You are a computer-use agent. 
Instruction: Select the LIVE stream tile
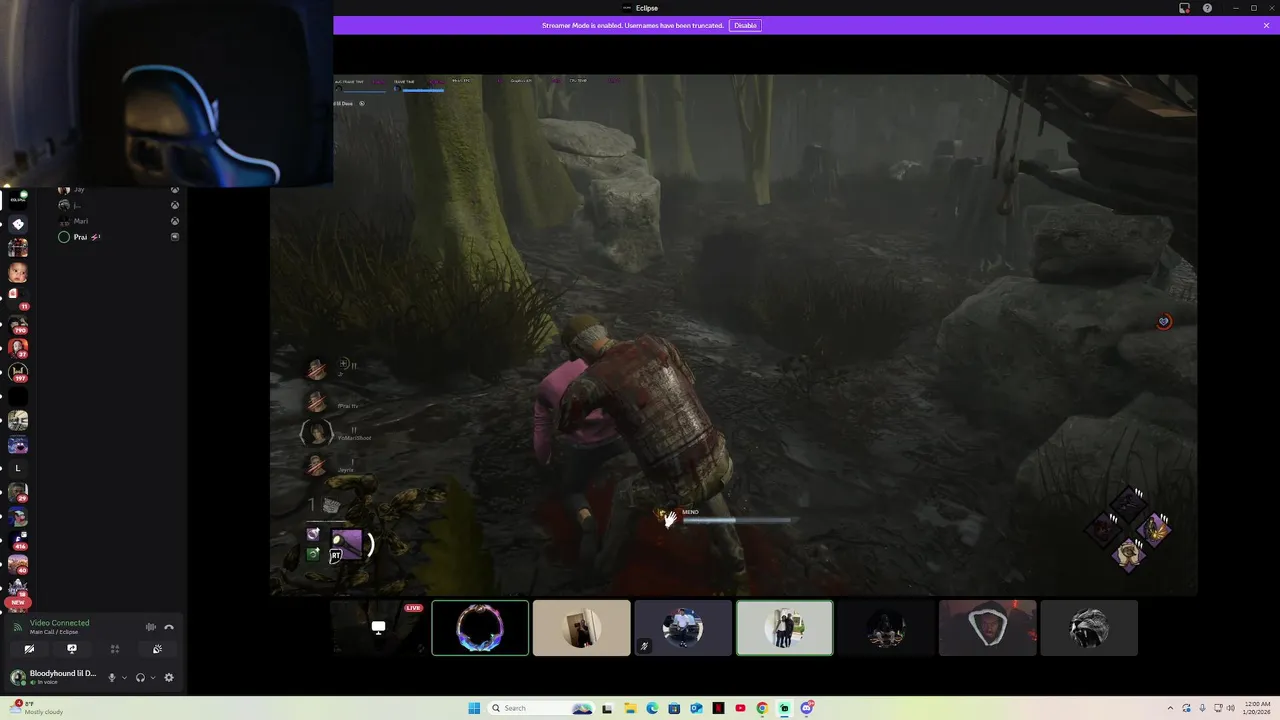click(378, 628)
